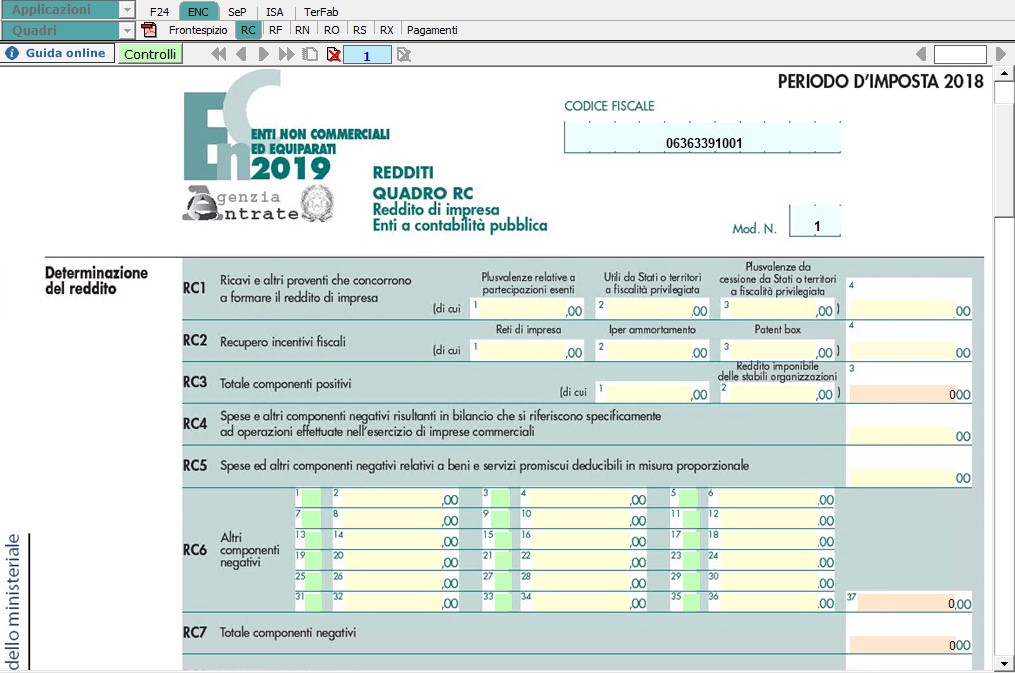The image size is (1015, 673).
Task: Click the RC4 amount field
Action: (x=909, y=435)
